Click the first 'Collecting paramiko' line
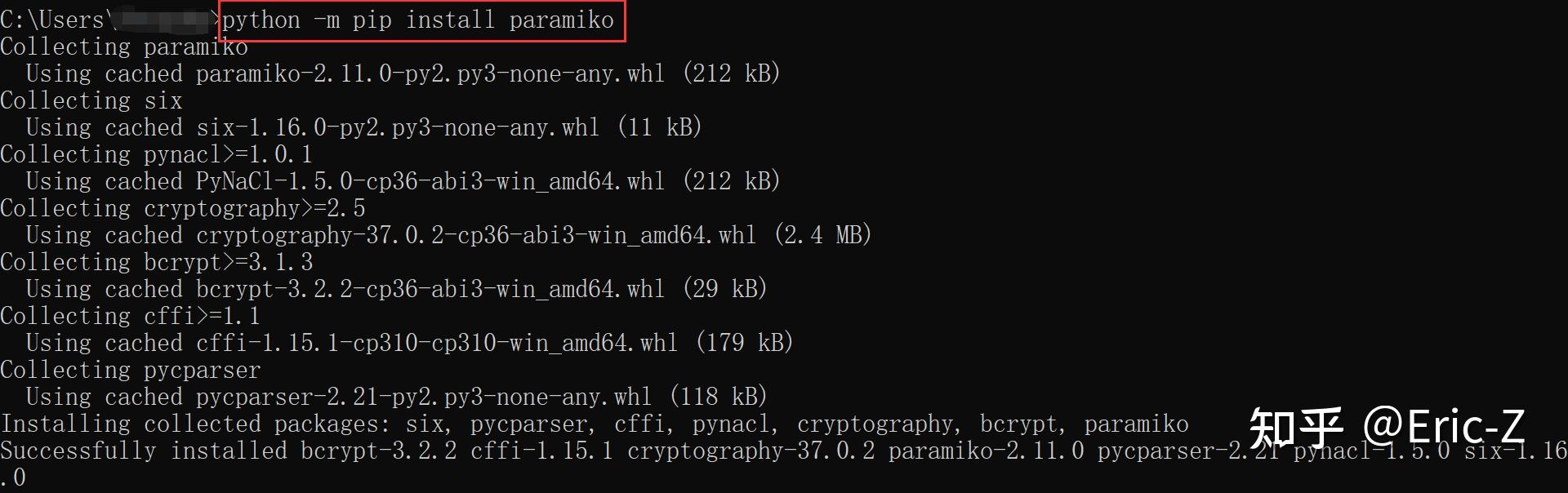The height and width of the screenshot is (493, 1568). click(124, 47)
